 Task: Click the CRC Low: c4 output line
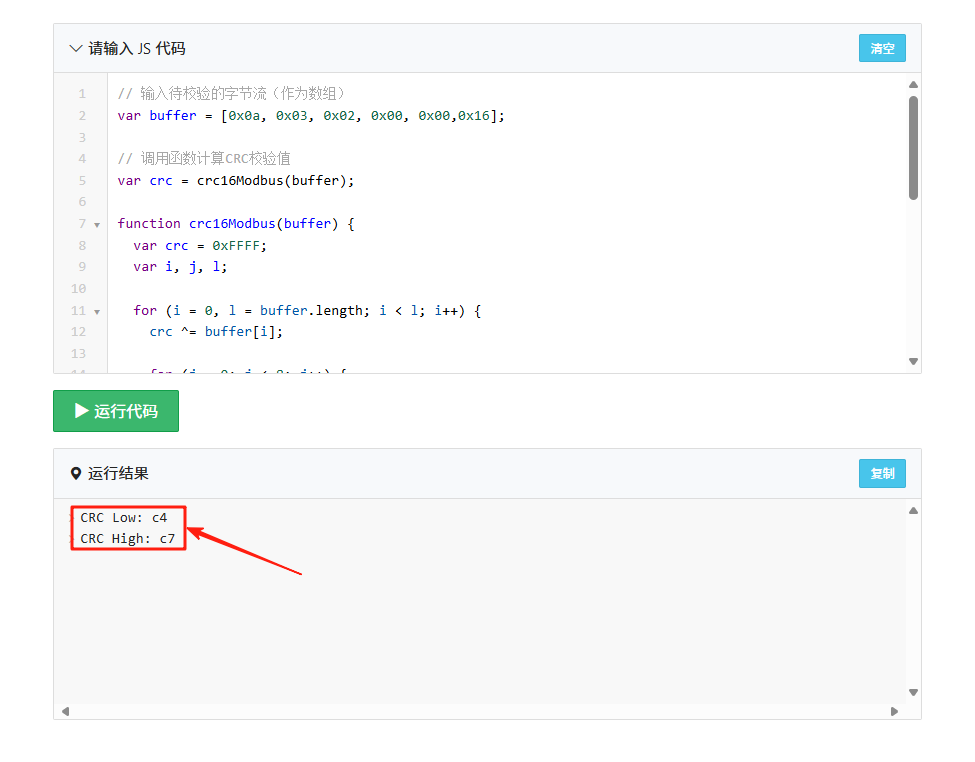[x=124, y=518]
